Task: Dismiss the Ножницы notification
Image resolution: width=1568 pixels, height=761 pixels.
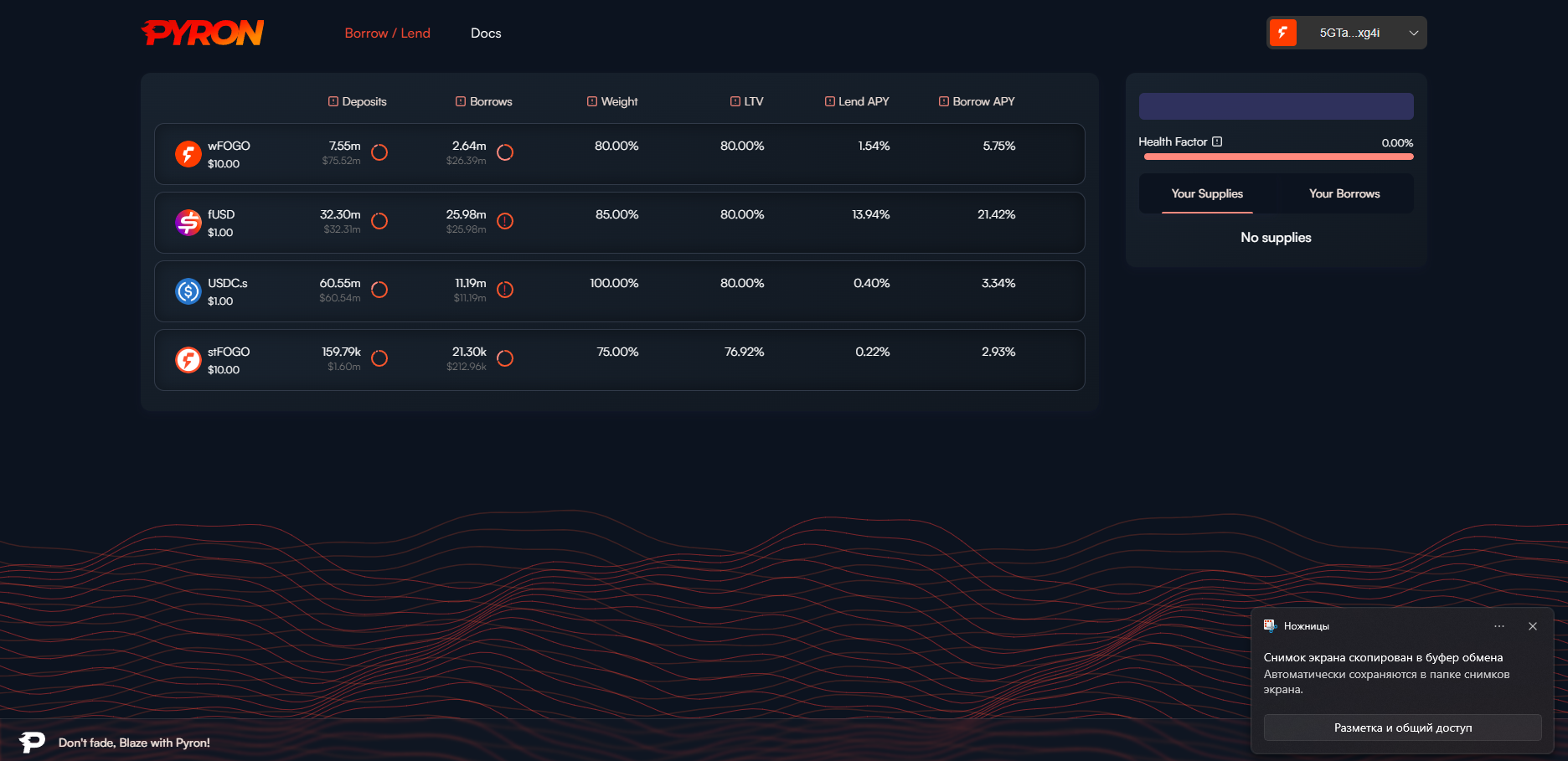Action: (1532, 626)
